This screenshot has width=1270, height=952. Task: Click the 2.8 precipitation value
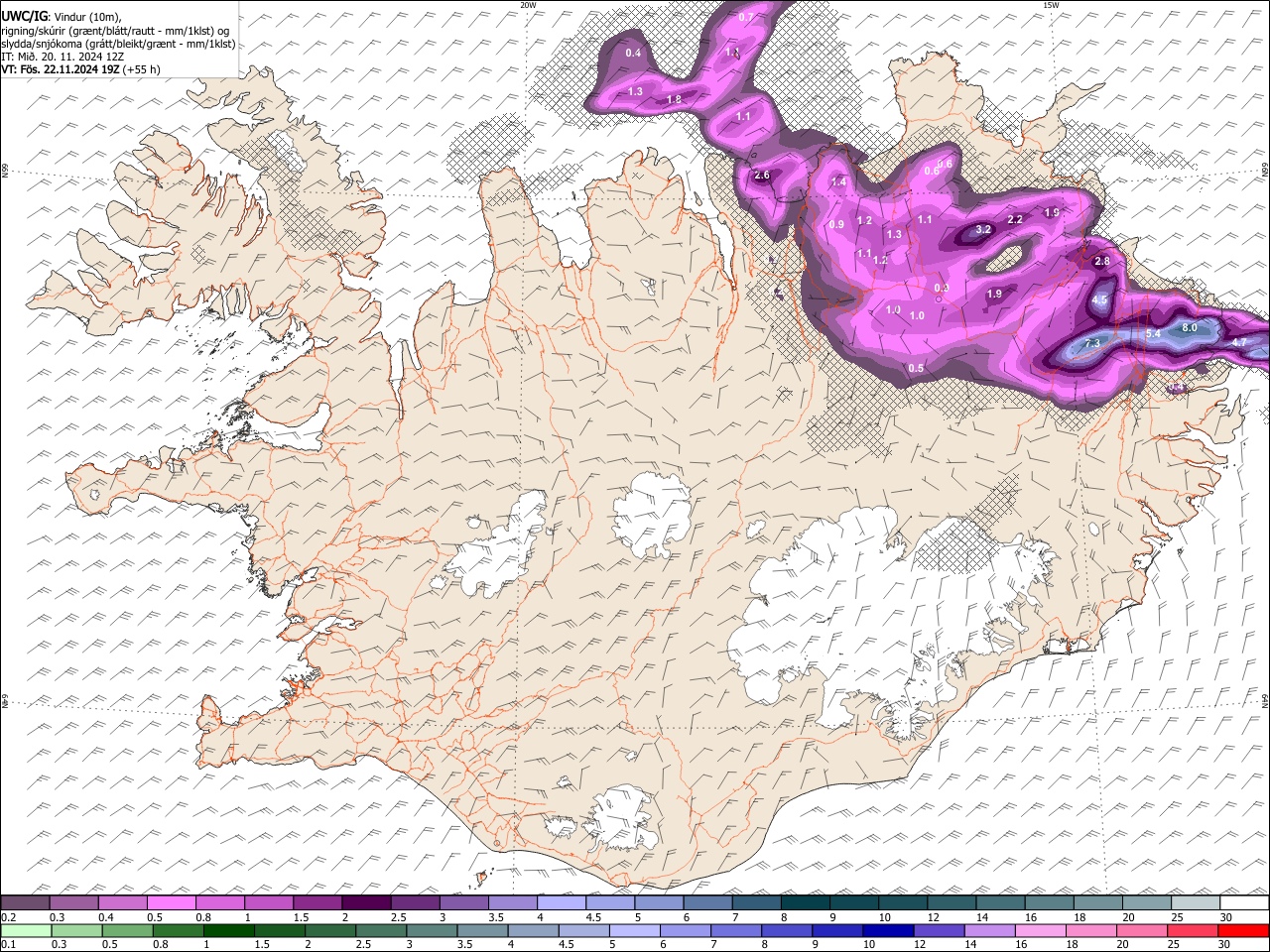click(1101, 261)
